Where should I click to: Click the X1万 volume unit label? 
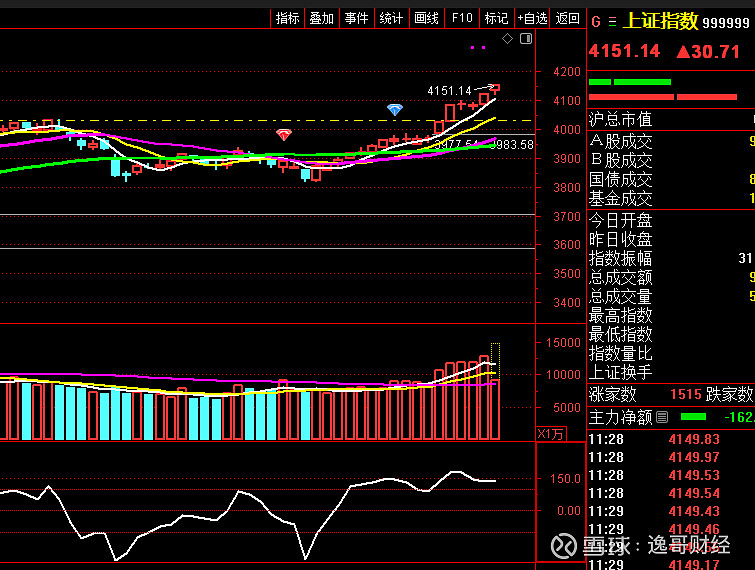[x=550, y=433]
